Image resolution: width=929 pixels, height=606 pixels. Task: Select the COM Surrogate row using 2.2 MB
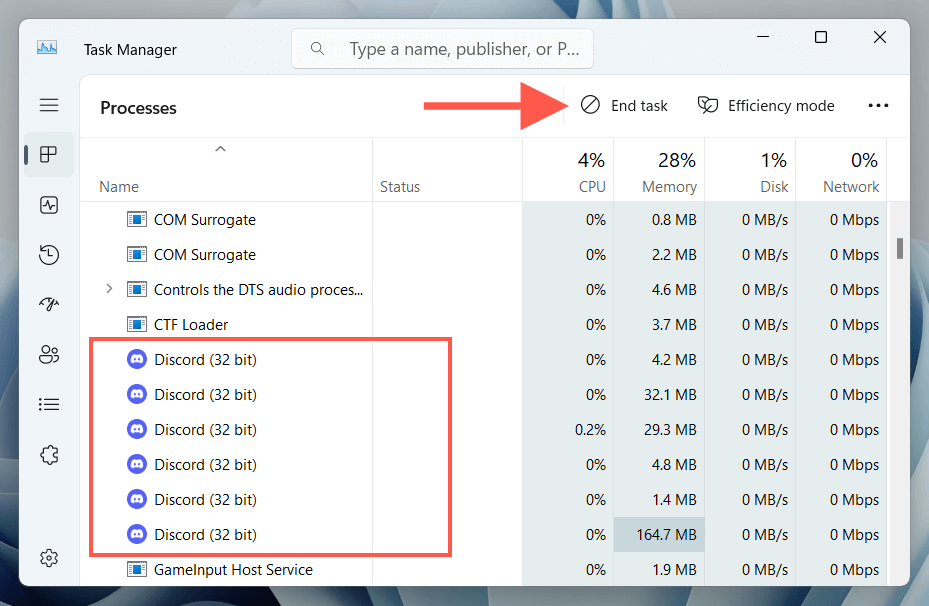pyautogui.click(x=483, y=255)
